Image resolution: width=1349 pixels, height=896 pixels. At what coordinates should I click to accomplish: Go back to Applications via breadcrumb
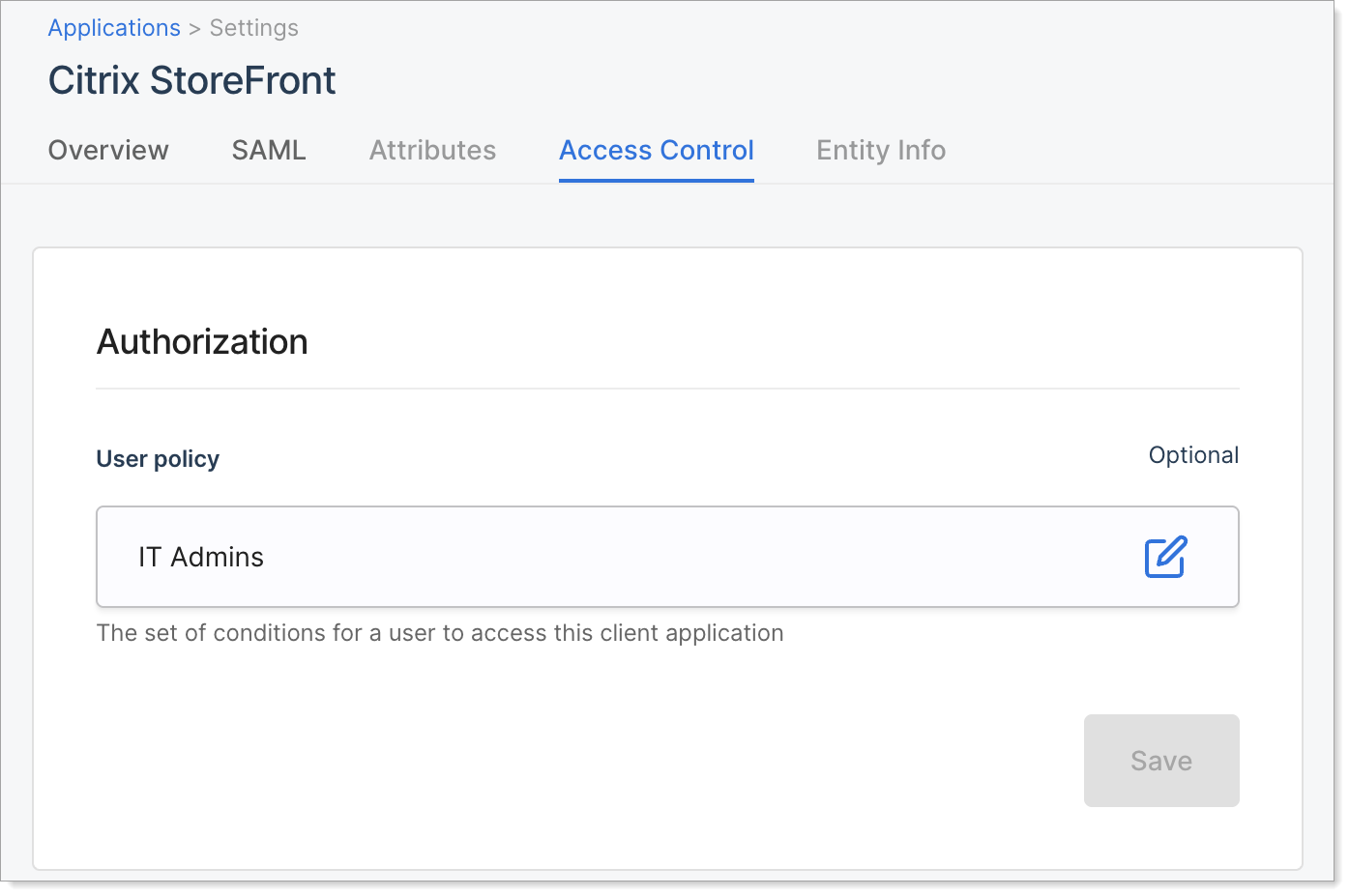click(114, 28)
